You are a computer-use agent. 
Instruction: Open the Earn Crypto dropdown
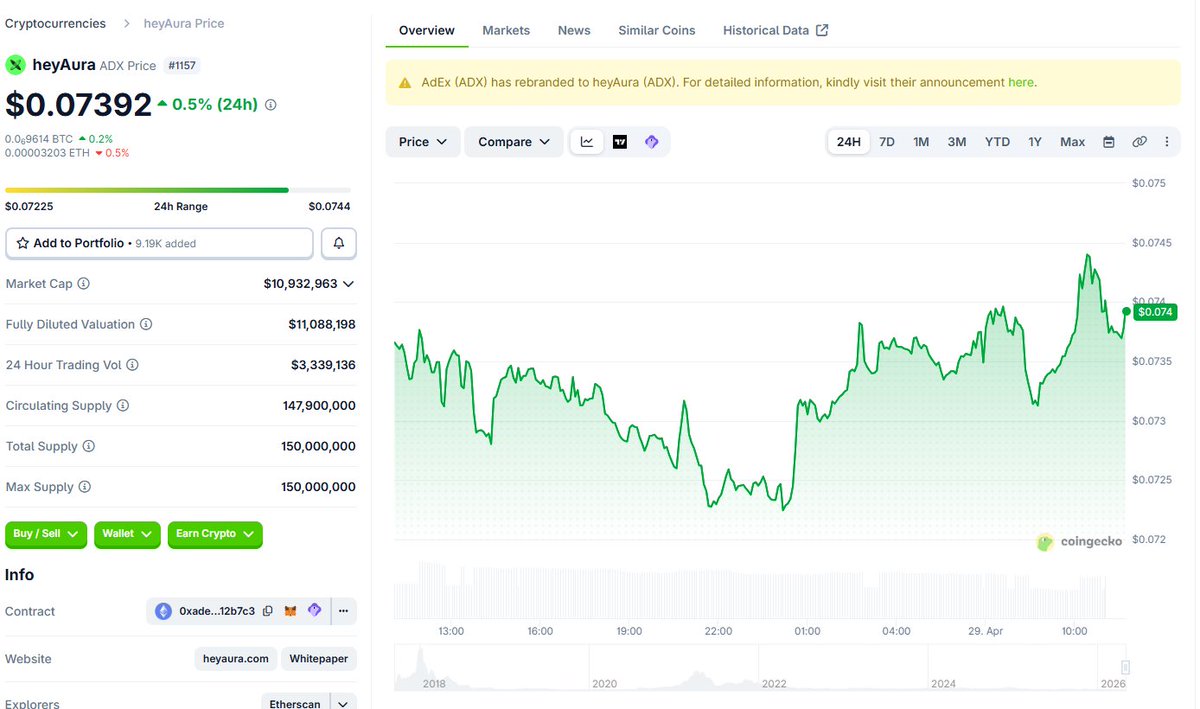pos(215,534)
